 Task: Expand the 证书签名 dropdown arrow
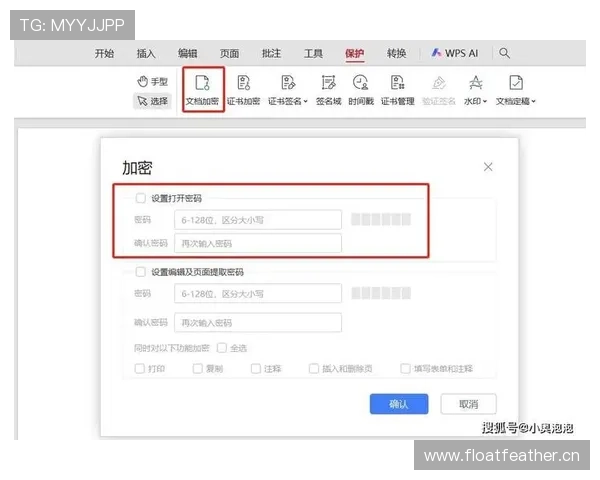coord(305,101)
